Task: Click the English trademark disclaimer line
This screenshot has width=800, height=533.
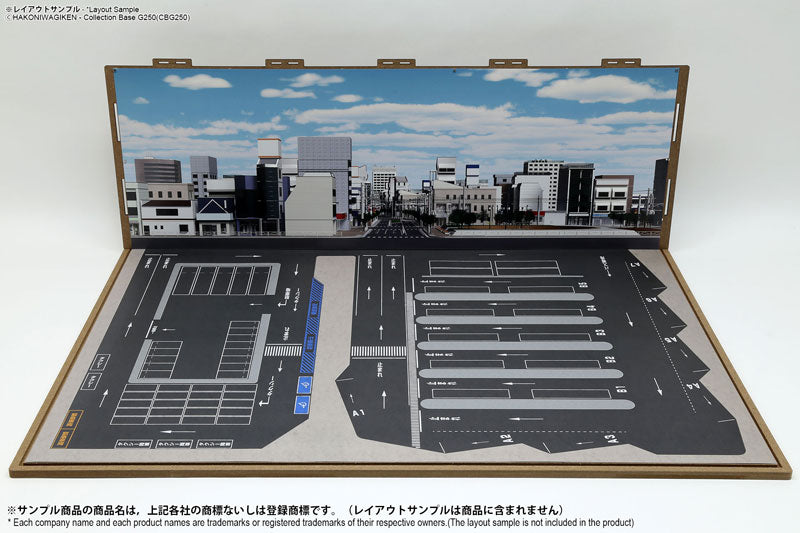Action: tap(320, 523)
